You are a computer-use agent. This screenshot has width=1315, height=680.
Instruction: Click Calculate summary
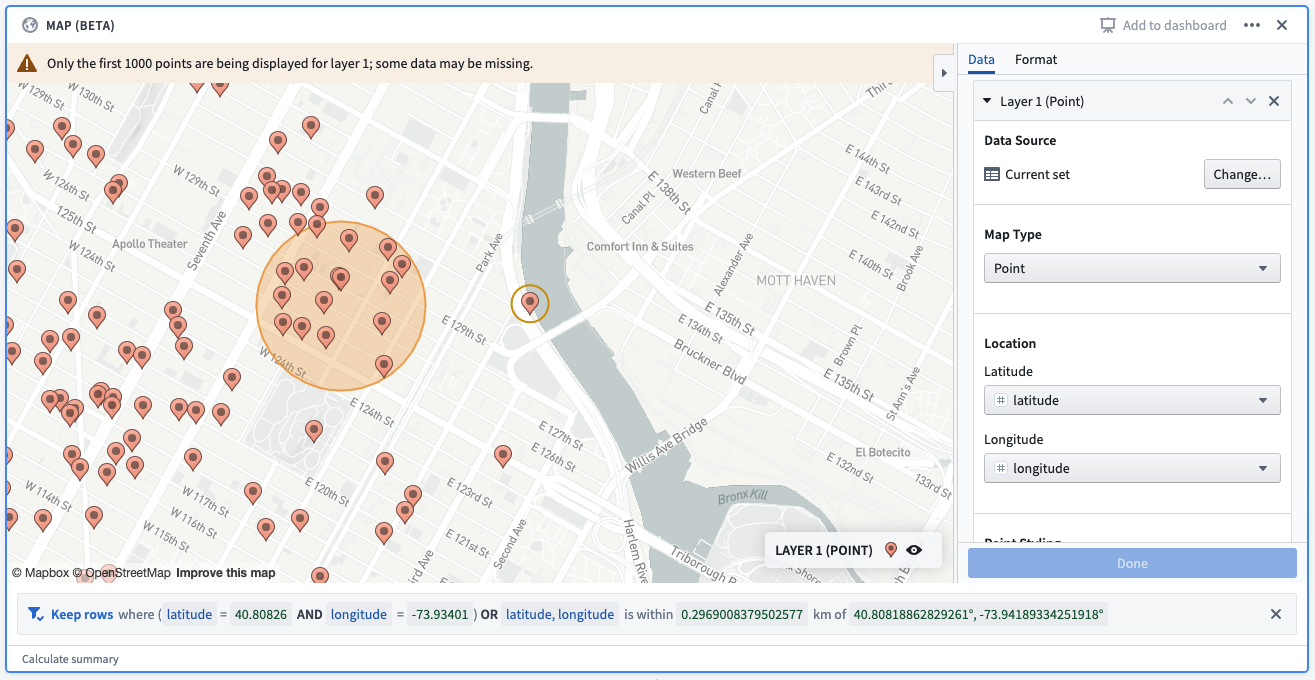tap(70, 659)
